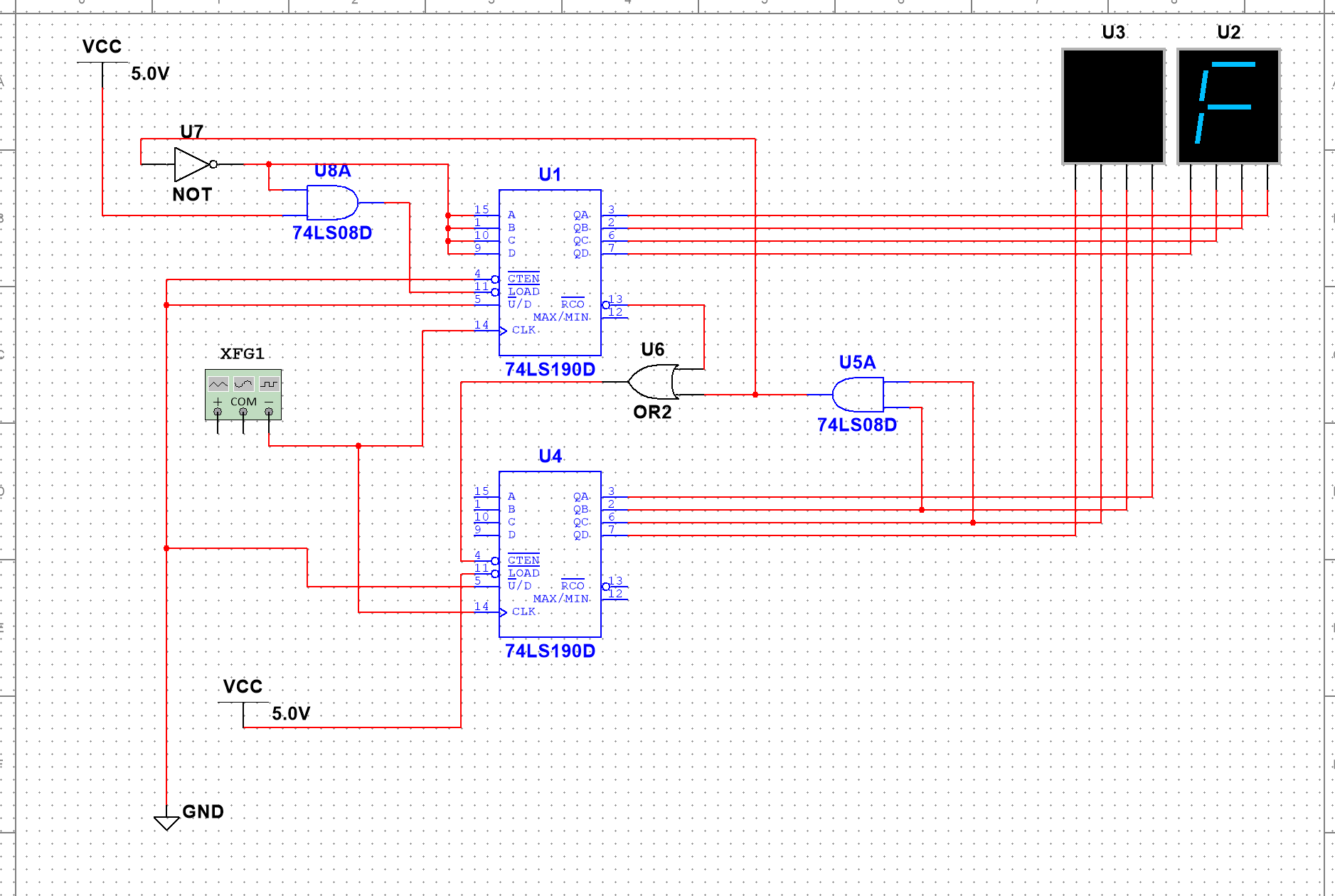Click the U4 reference label
1335x896 pixels.
point(550,456)
